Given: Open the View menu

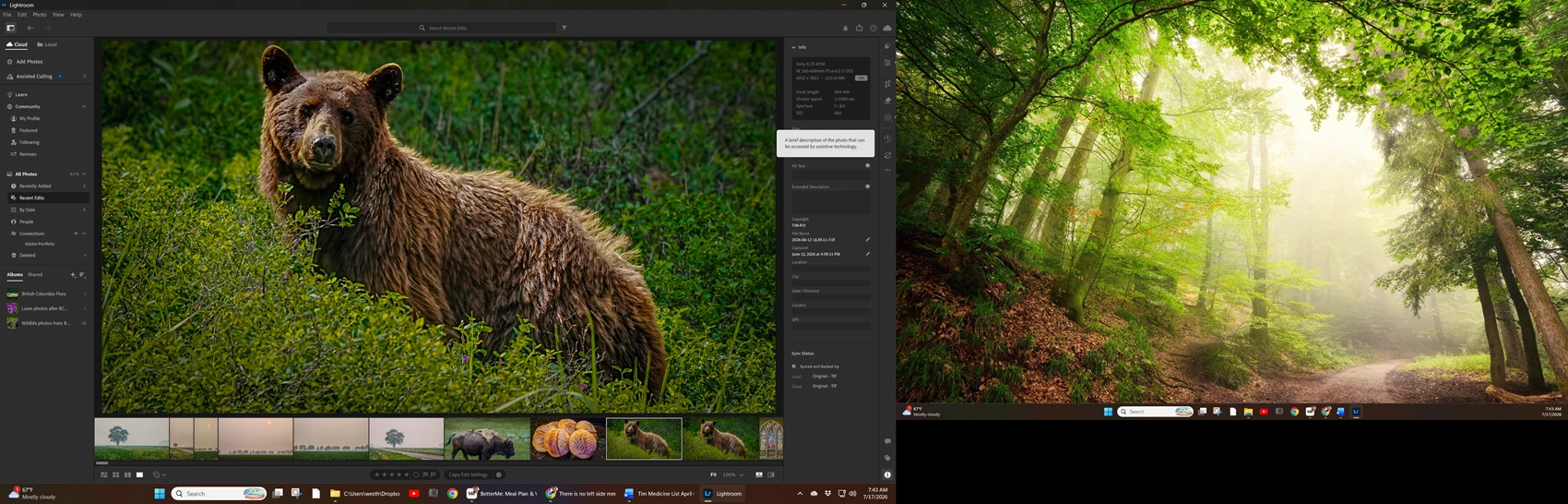Looking at the screenshot, I should [58, 15].
